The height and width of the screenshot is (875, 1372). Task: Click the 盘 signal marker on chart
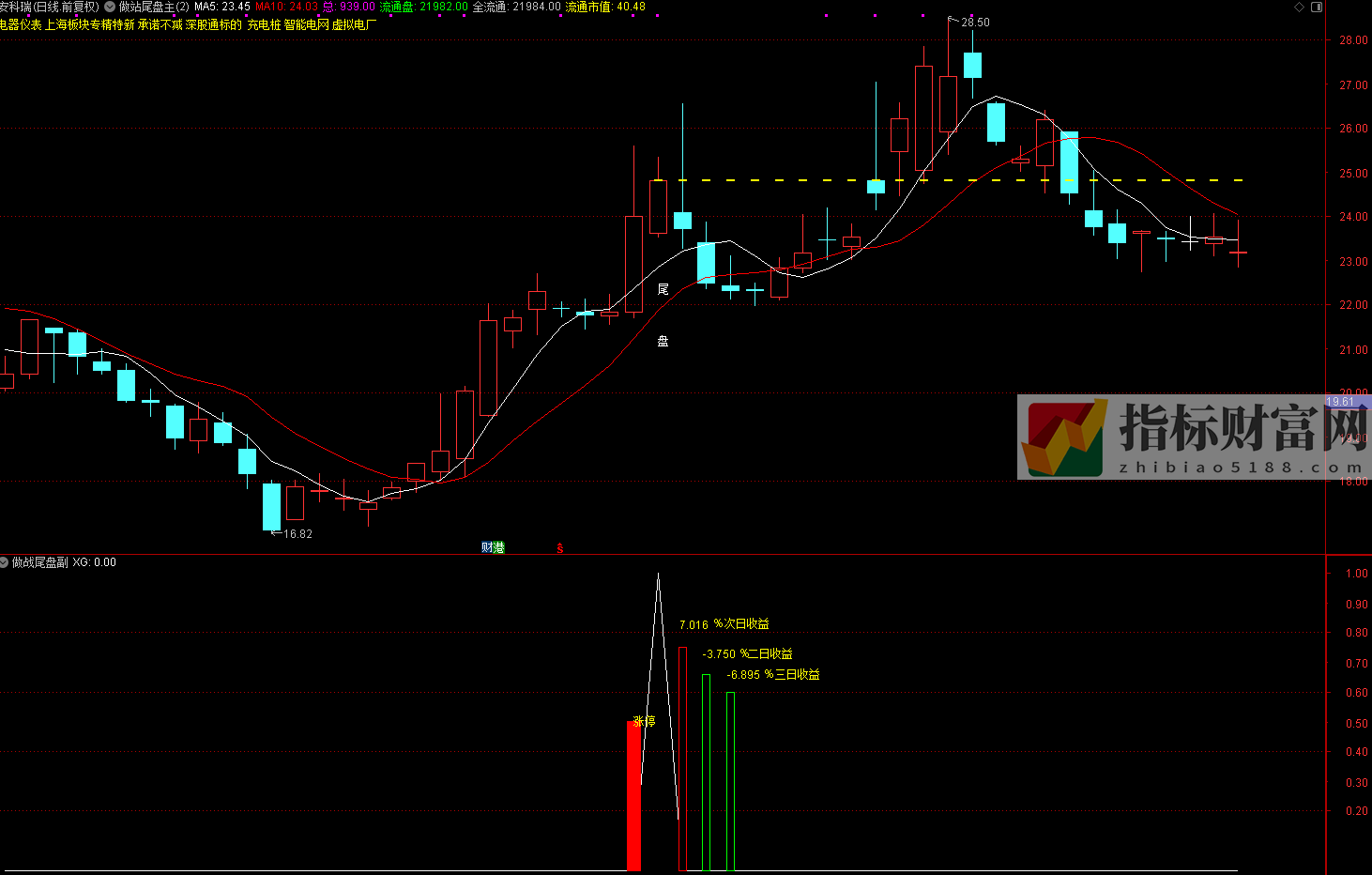pyautogui.click(x=663, y=341)
